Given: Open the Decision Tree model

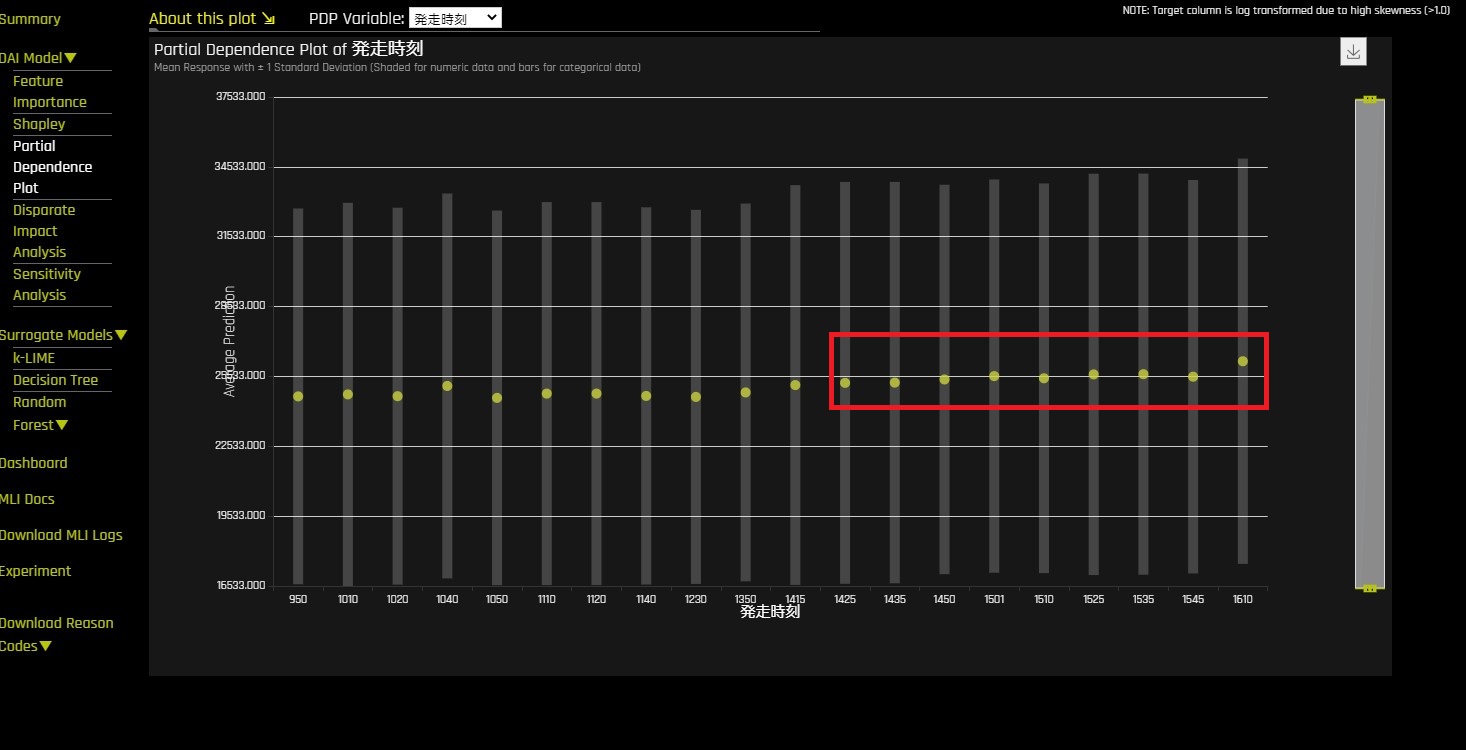Looking at the screenshot, I should (55, 380).
